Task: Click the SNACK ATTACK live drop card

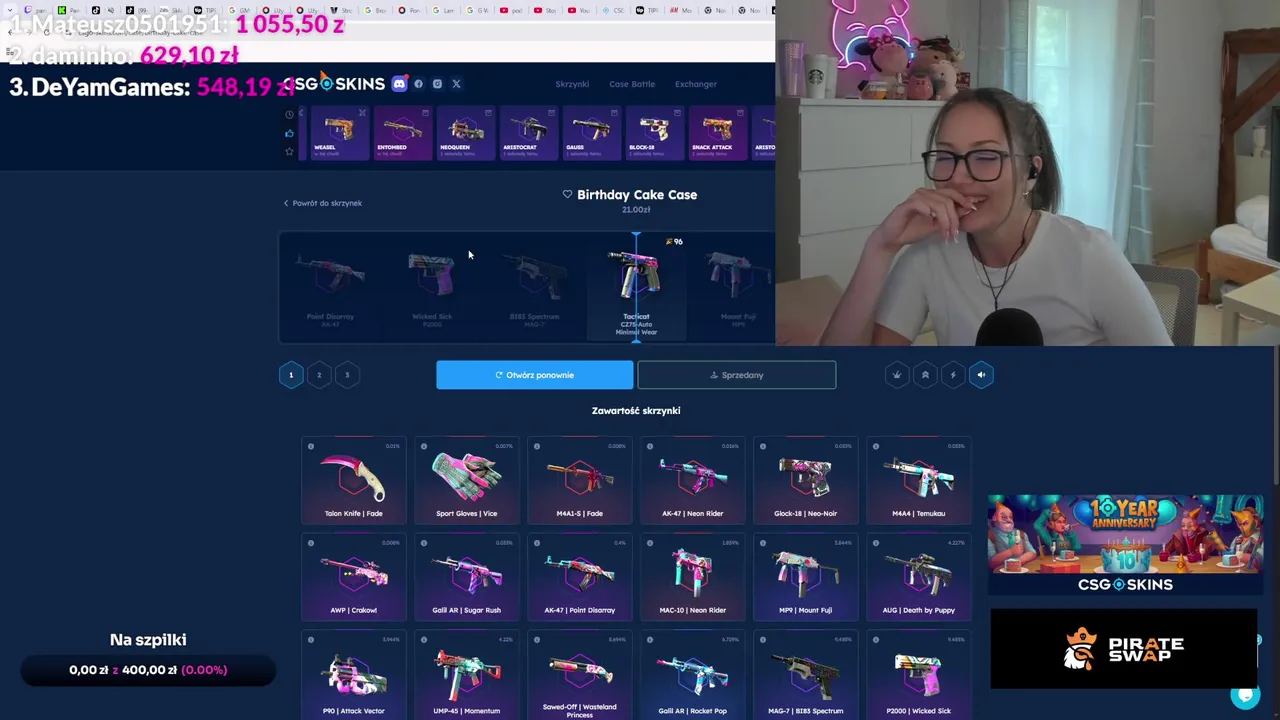Action: [x=717, y=134]
